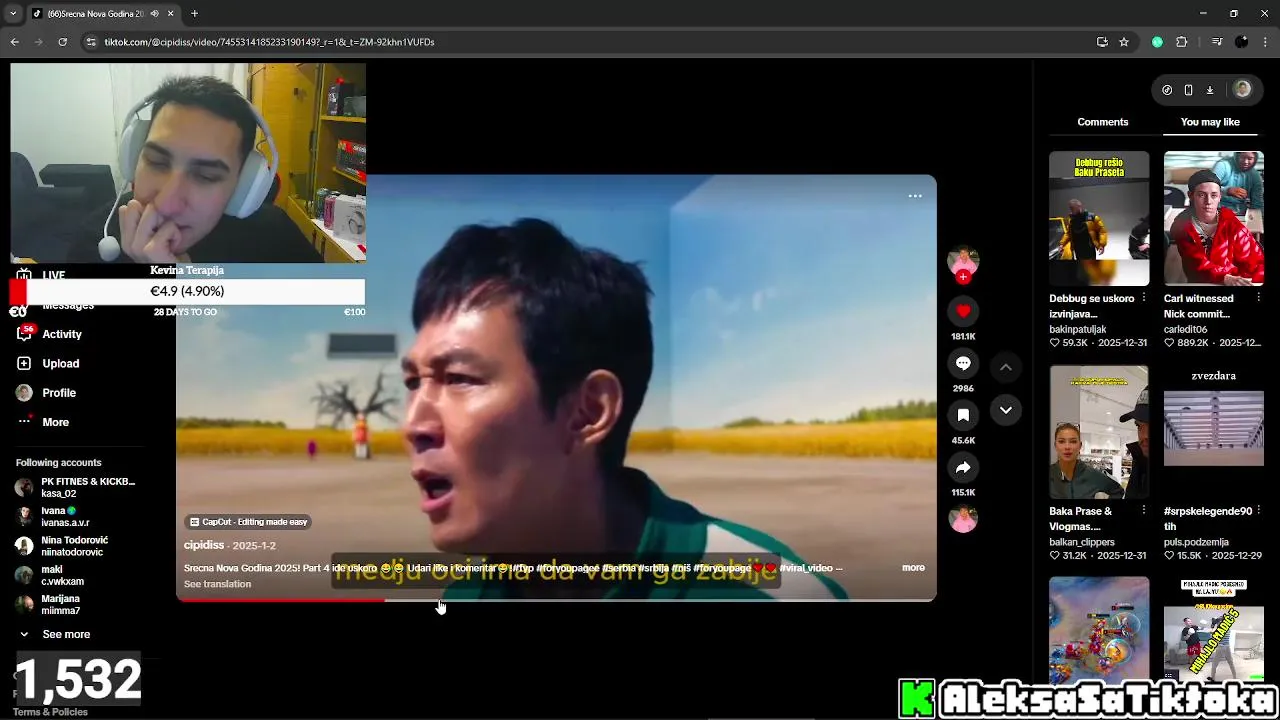This screenshot has height=720, width=1280.
Task: View site information icon in the address bar
Action: coord(91,42)
